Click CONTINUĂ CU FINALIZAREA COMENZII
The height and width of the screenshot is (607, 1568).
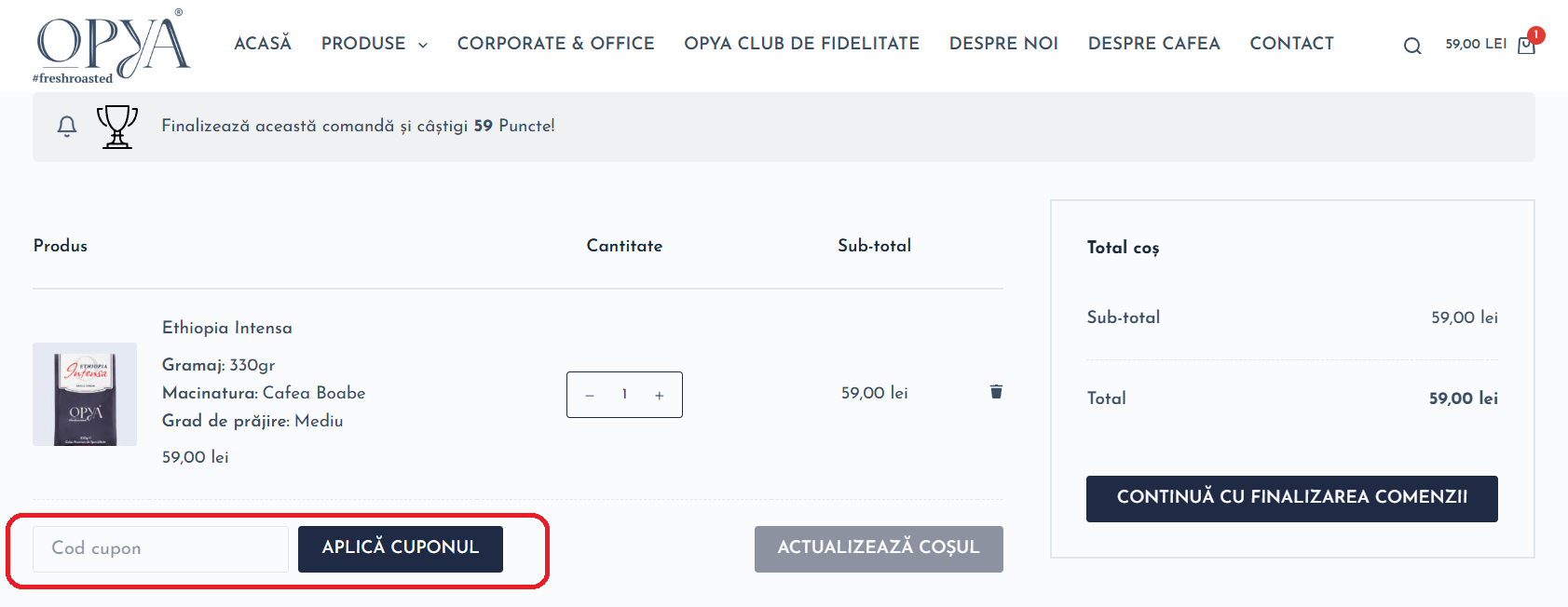point(1291,498)
